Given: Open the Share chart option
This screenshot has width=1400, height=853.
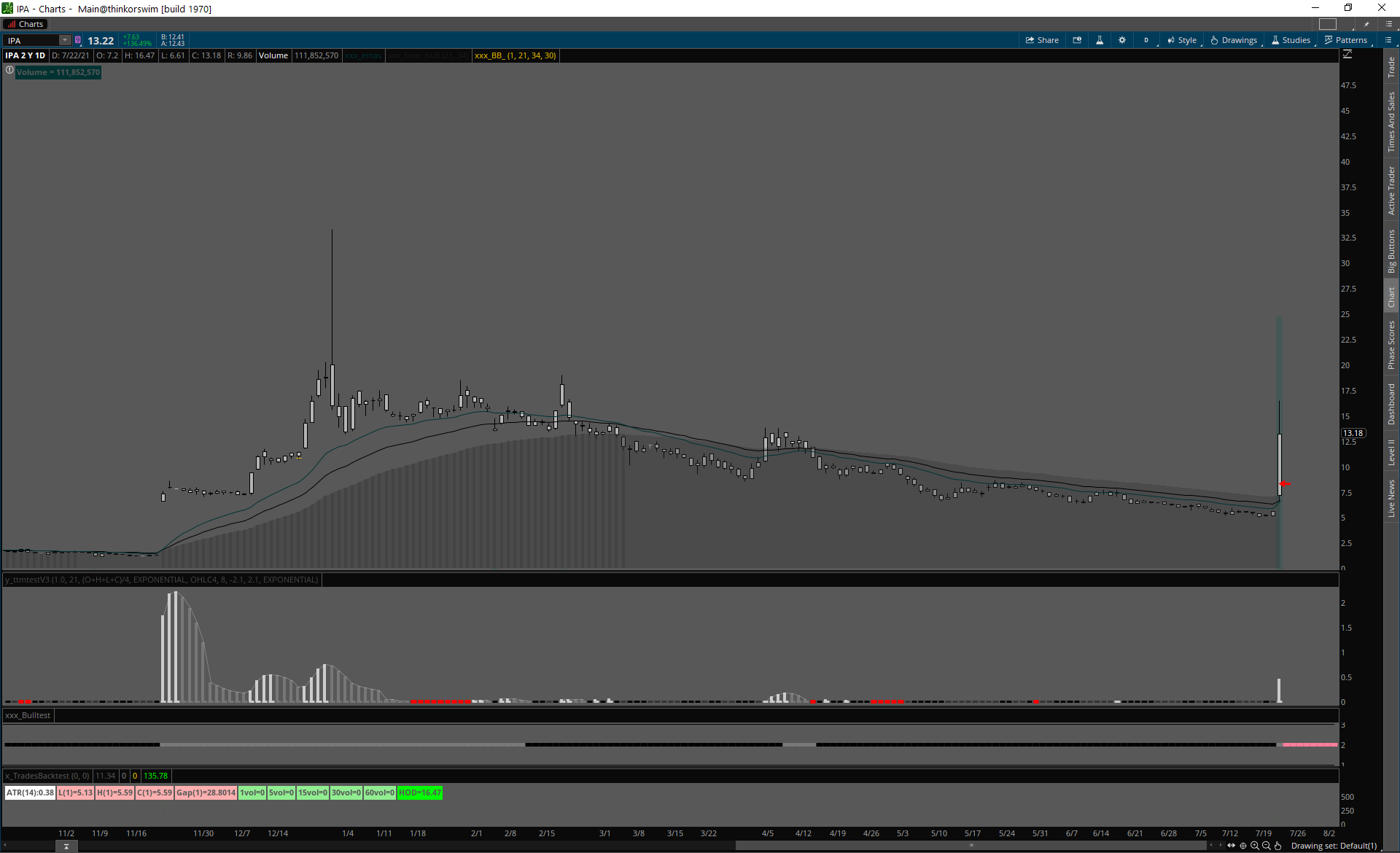Looking at the screenshot, I should 1042,40.
